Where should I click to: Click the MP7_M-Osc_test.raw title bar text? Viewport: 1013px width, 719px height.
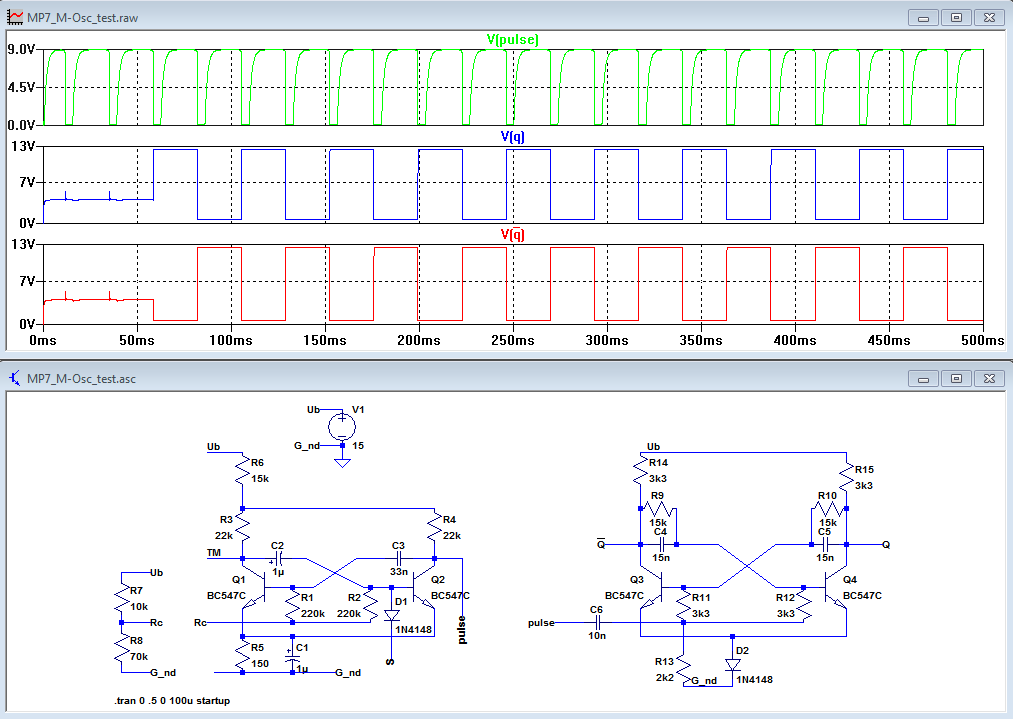83,18
